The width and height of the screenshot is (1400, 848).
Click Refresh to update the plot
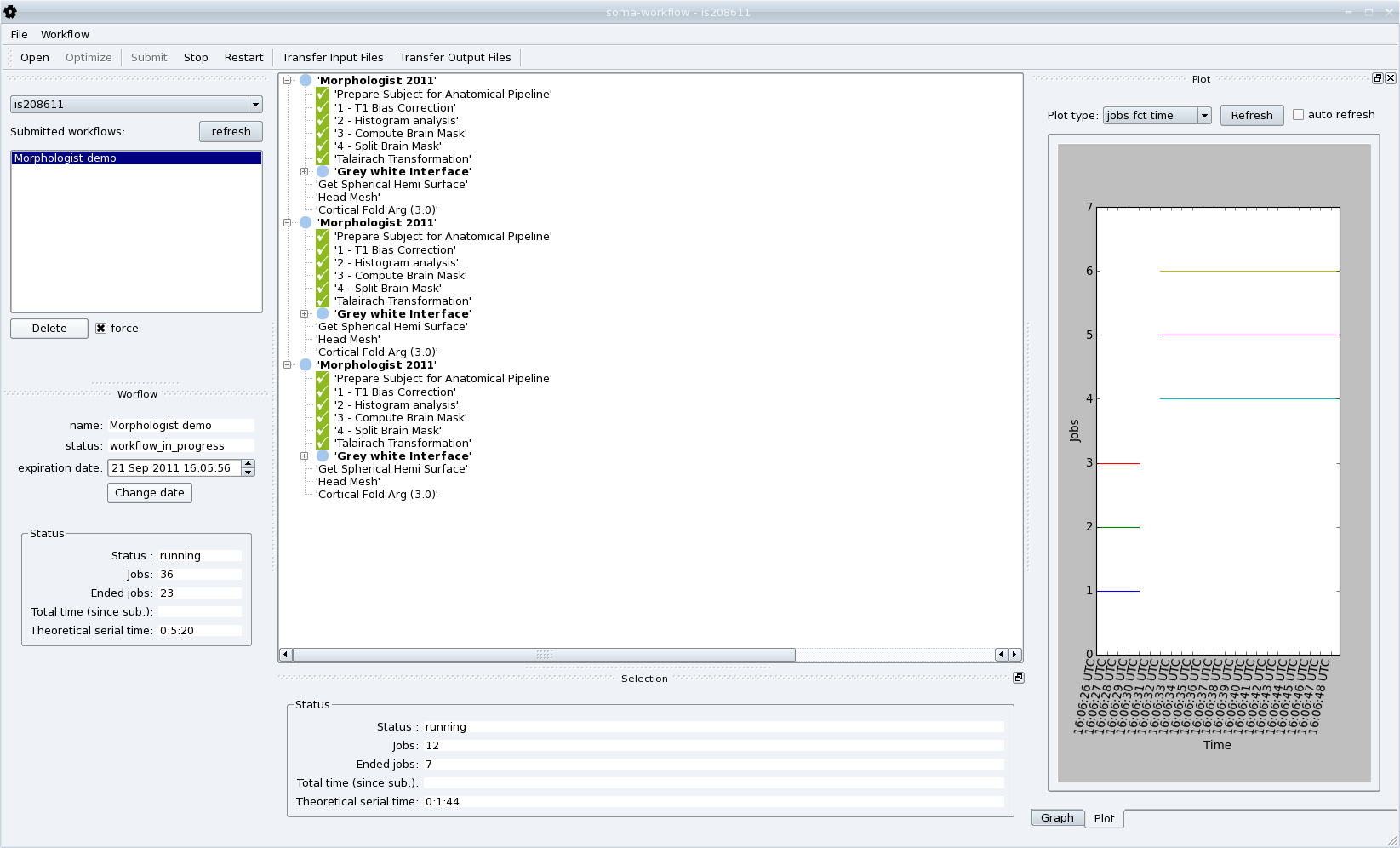[1251, 115]
